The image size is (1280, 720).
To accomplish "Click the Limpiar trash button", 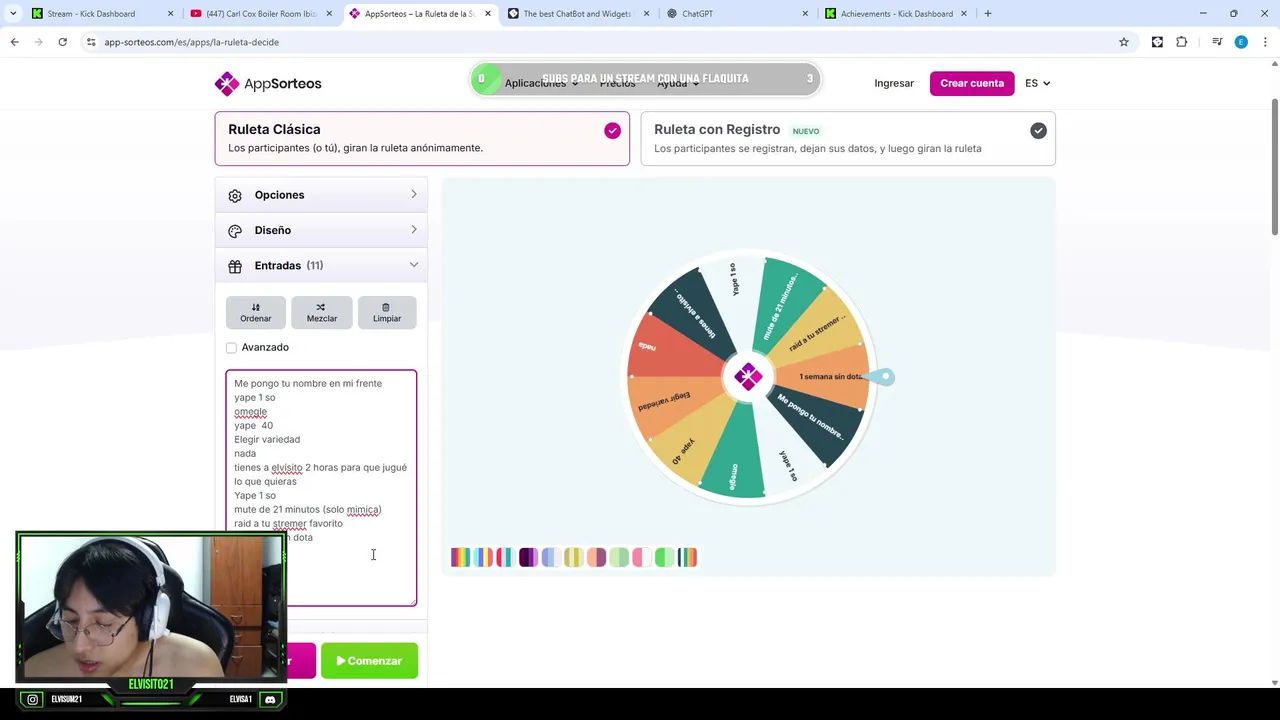I will pos(387,312).
